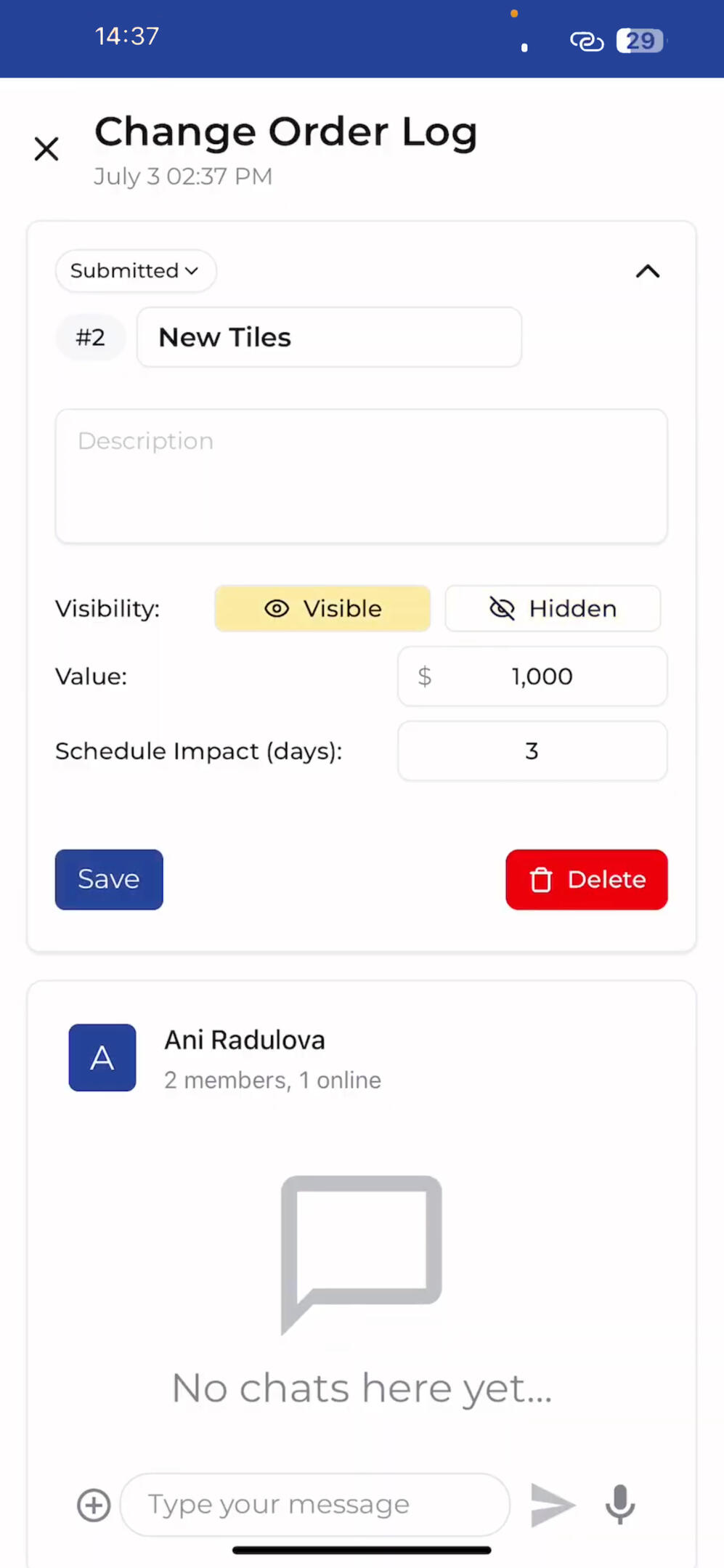Collapse the change order card chevron
The width and height of the screenshot is (724, 1568).
coord(647,272)
